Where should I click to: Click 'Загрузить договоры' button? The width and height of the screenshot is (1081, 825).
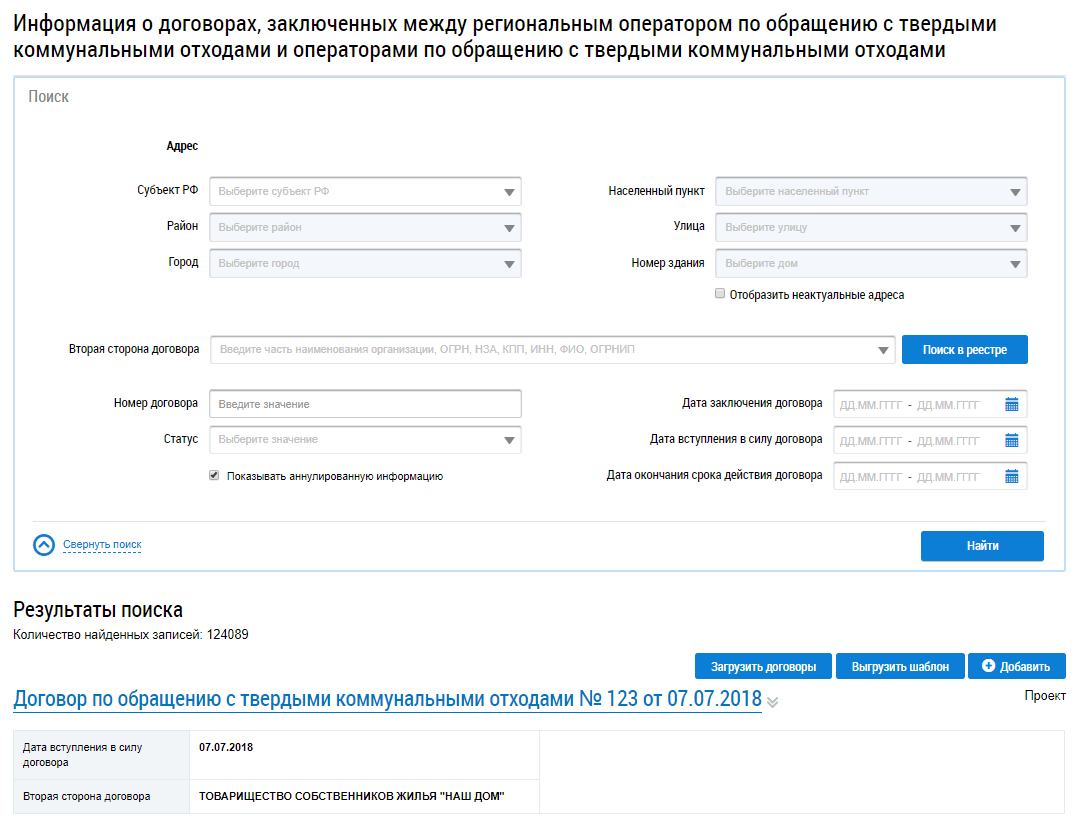pyautogui.click(x=763, y=666)
